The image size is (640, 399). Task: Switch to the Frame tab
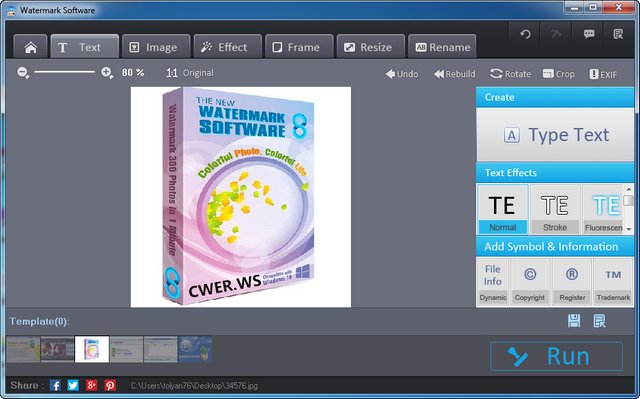click(299, 47)
